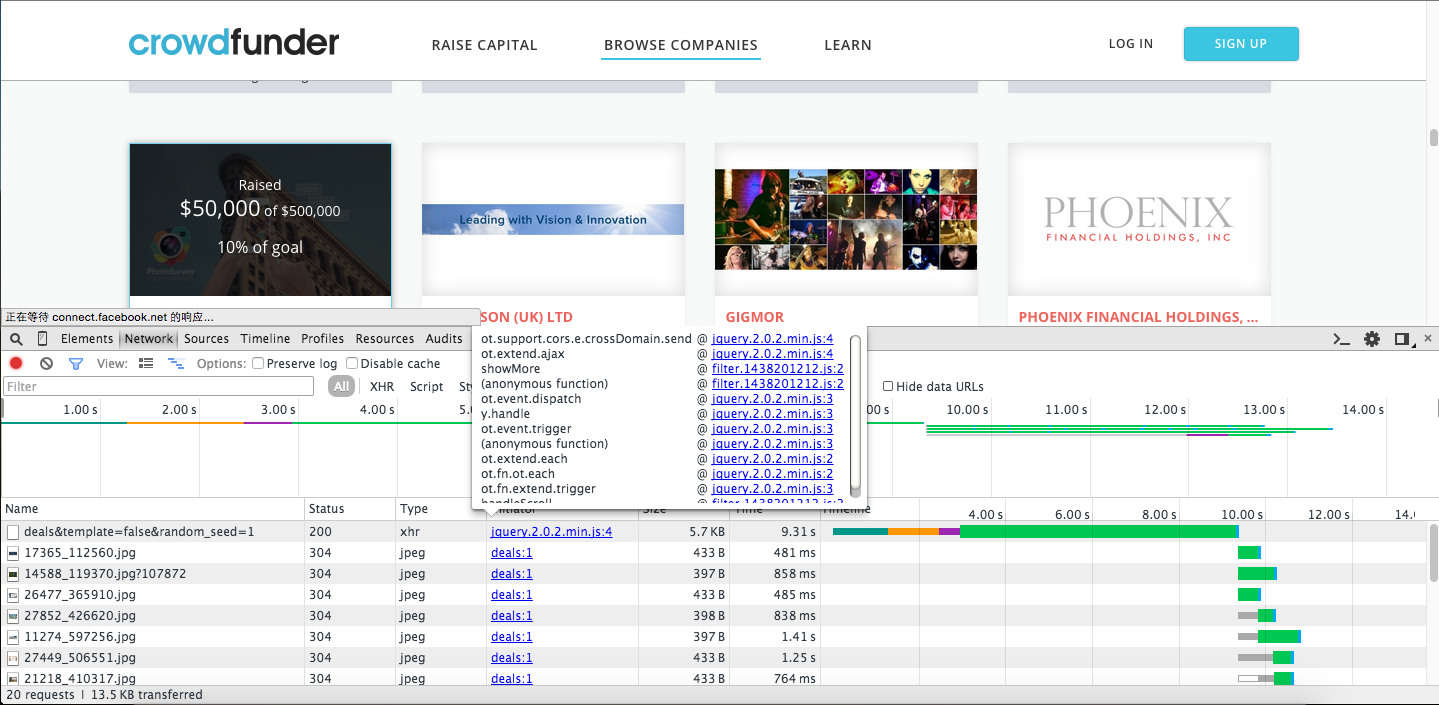
Task: Clear the network log
Action: point(46,363)
